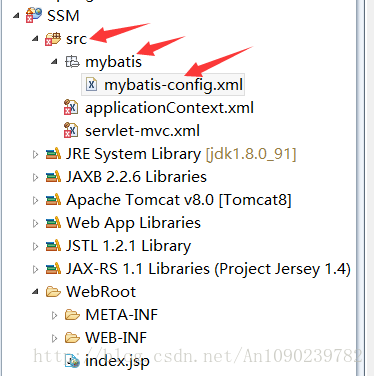Select the 'mybatis-config.xml' file name
This screenshot has width=374, height=376.
(x=173, y=85)
